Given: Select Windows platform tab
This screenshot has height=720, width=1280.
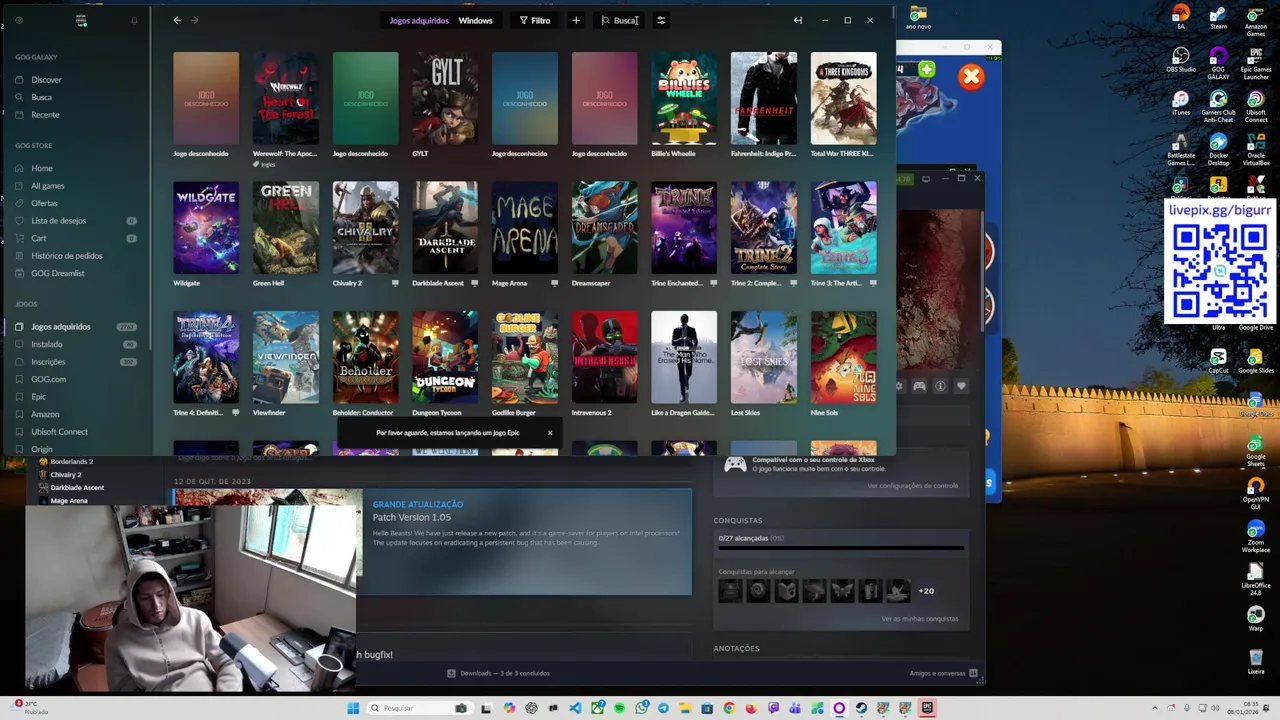Looking at the screenshot, I should pos(475,21).
